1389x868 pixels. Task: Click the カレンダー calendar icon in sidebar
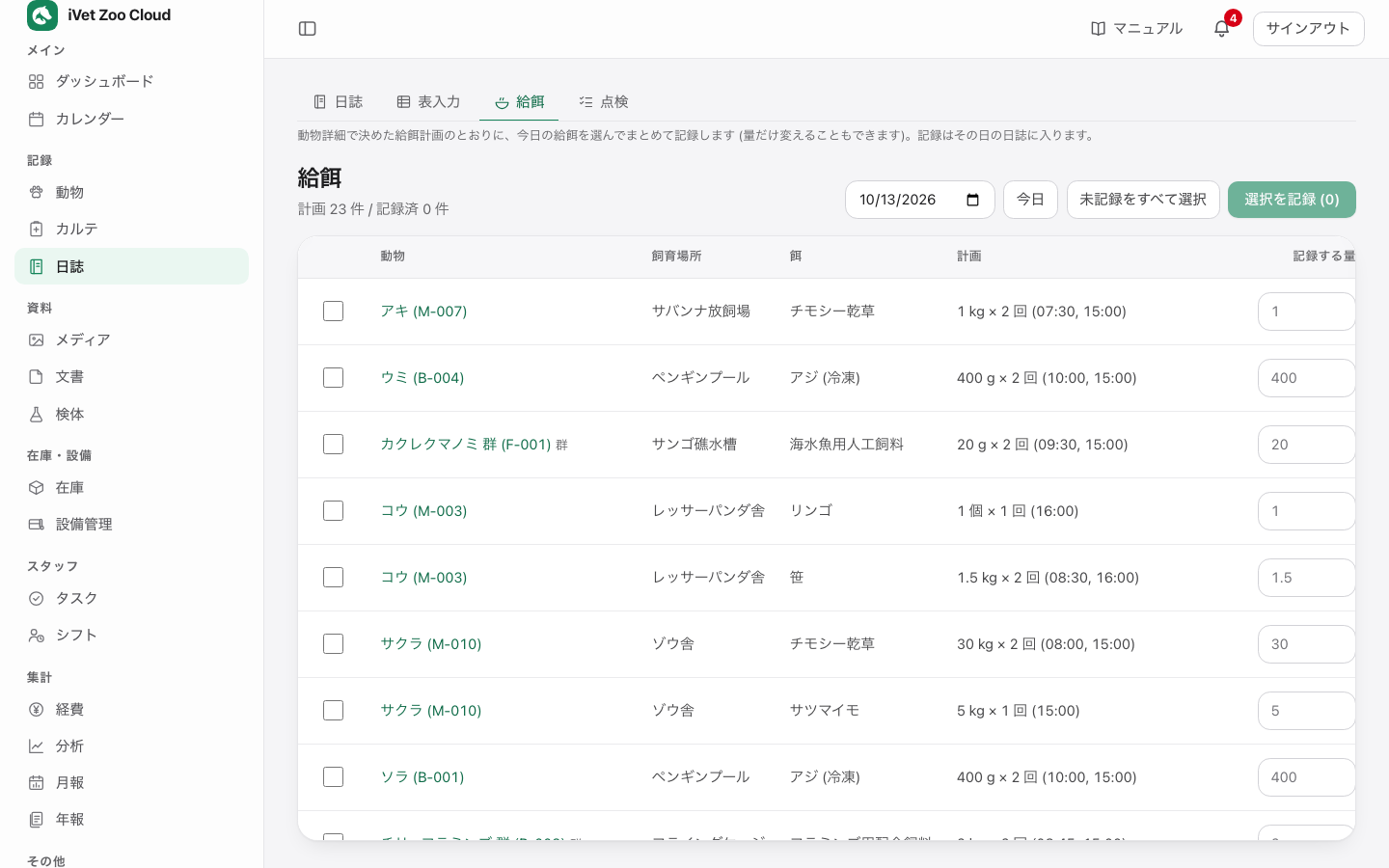37,119
